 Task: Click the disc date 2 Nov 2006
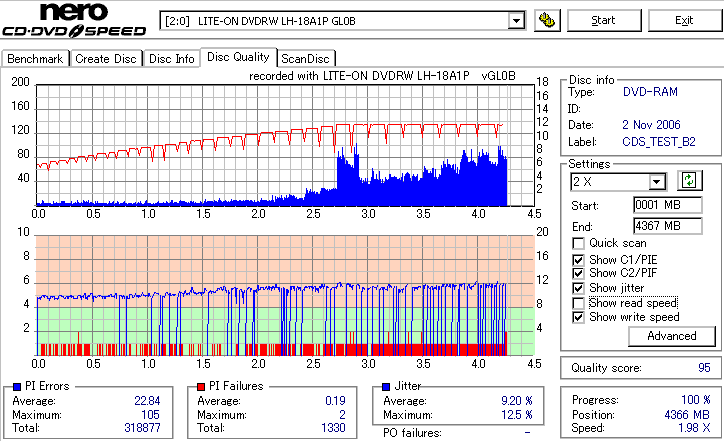[651, 125]
